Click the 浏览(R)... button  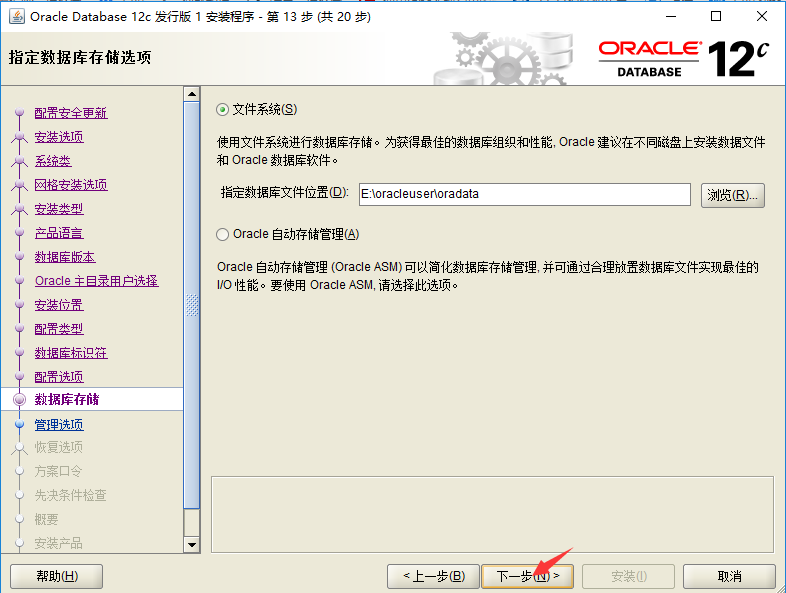coord(732,195)
